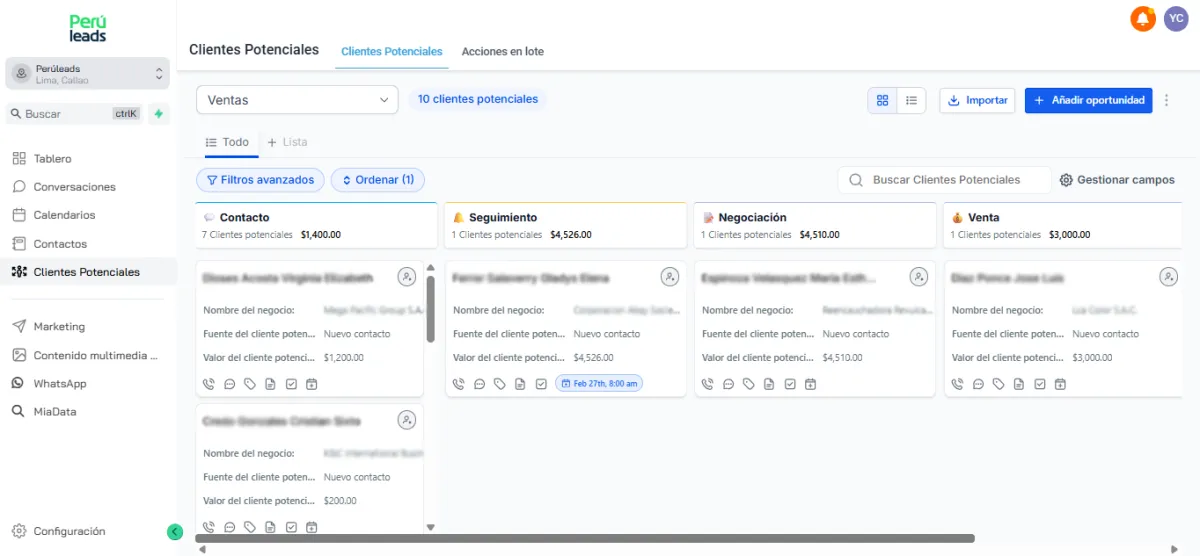The height and width of the screenshot is (556, 1200).
Task: Click tag icon on the $1,200.00 card
Action: pyautogui.click(x=250, y=383)
